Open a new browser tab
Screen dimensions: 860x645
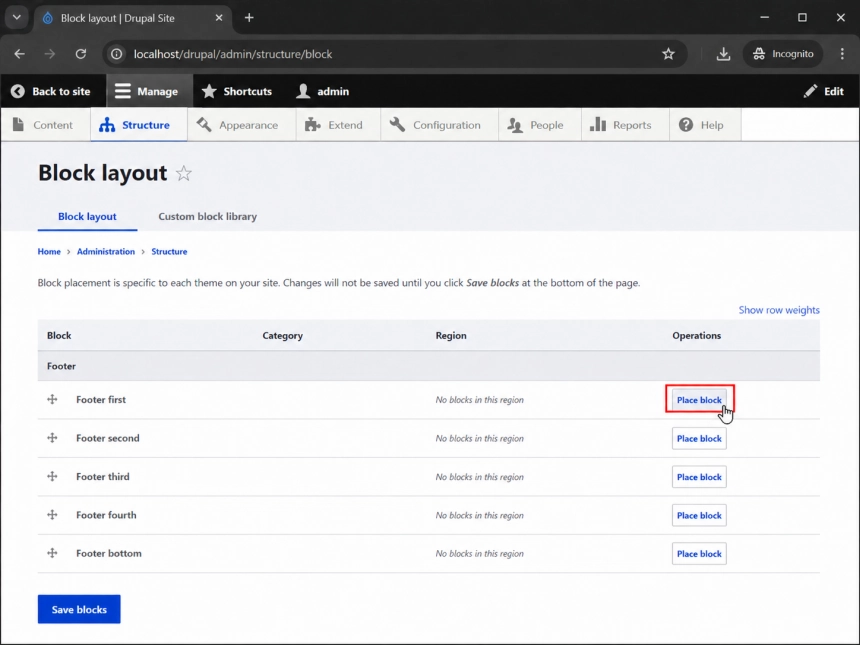coord(249,18)
